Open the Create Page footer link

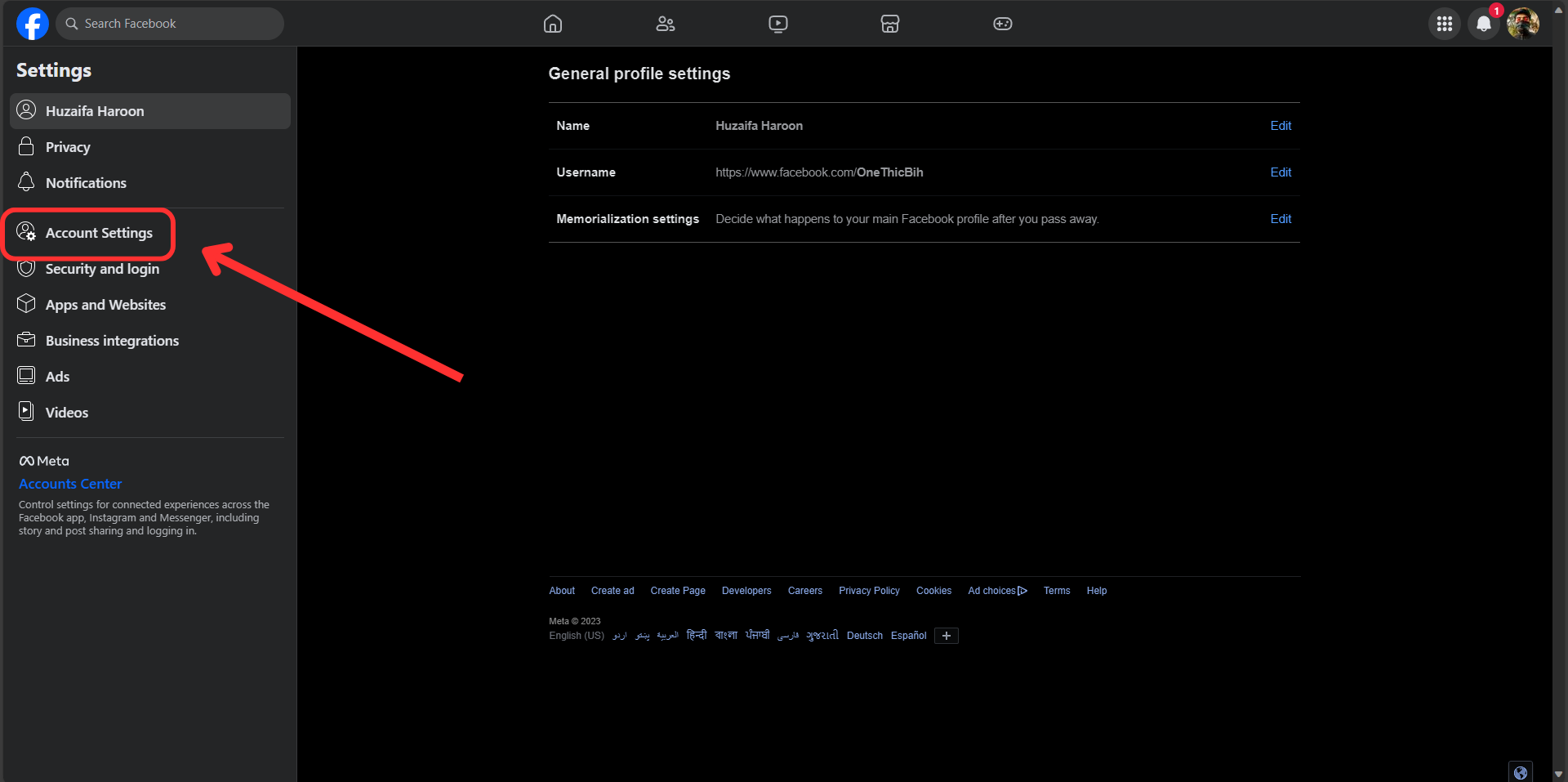(678, 591)
